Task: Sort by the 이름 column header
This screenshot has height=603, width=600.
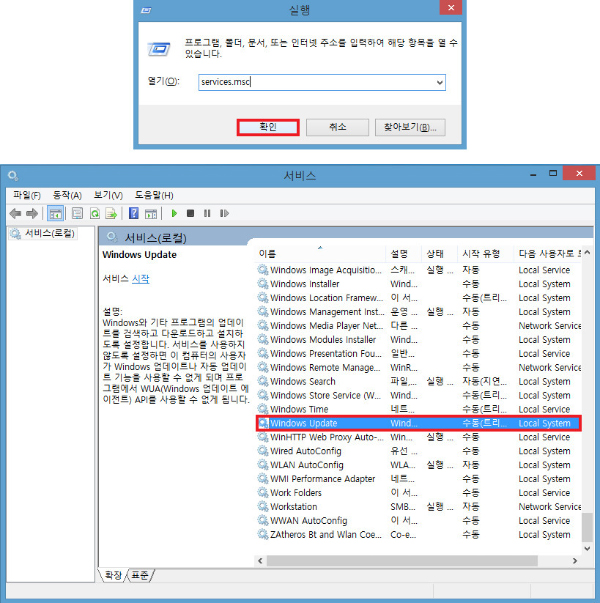Action: click(x=321, y=254)
